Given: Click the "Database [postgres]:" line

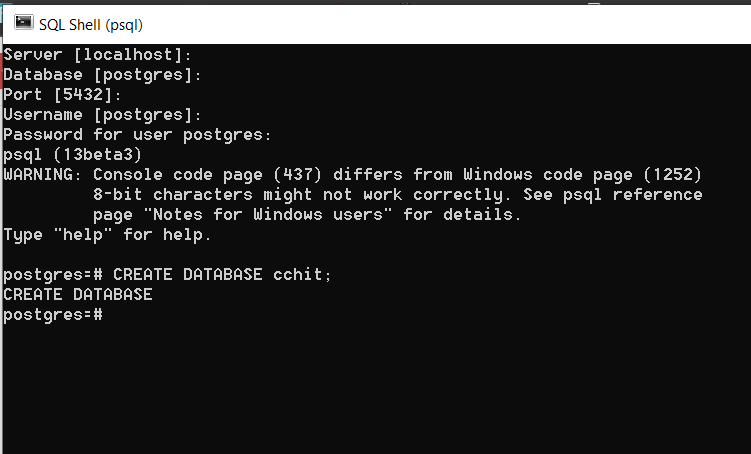Looking at the screenshot, I should (102, 75).
